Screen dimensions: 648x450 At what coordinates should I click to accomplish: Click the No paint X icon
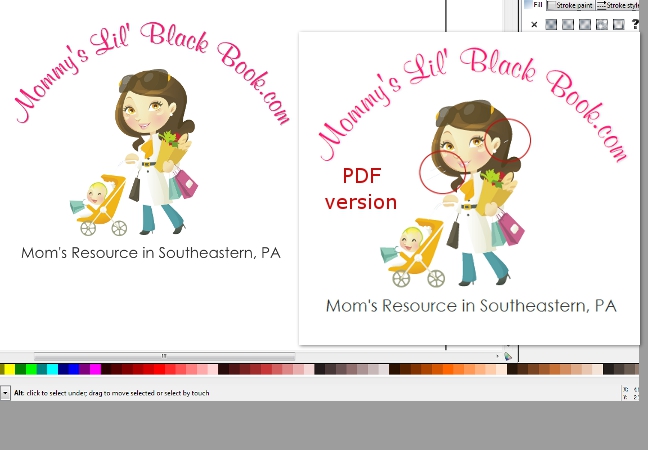pyautogui.click(x=534, y=24)
